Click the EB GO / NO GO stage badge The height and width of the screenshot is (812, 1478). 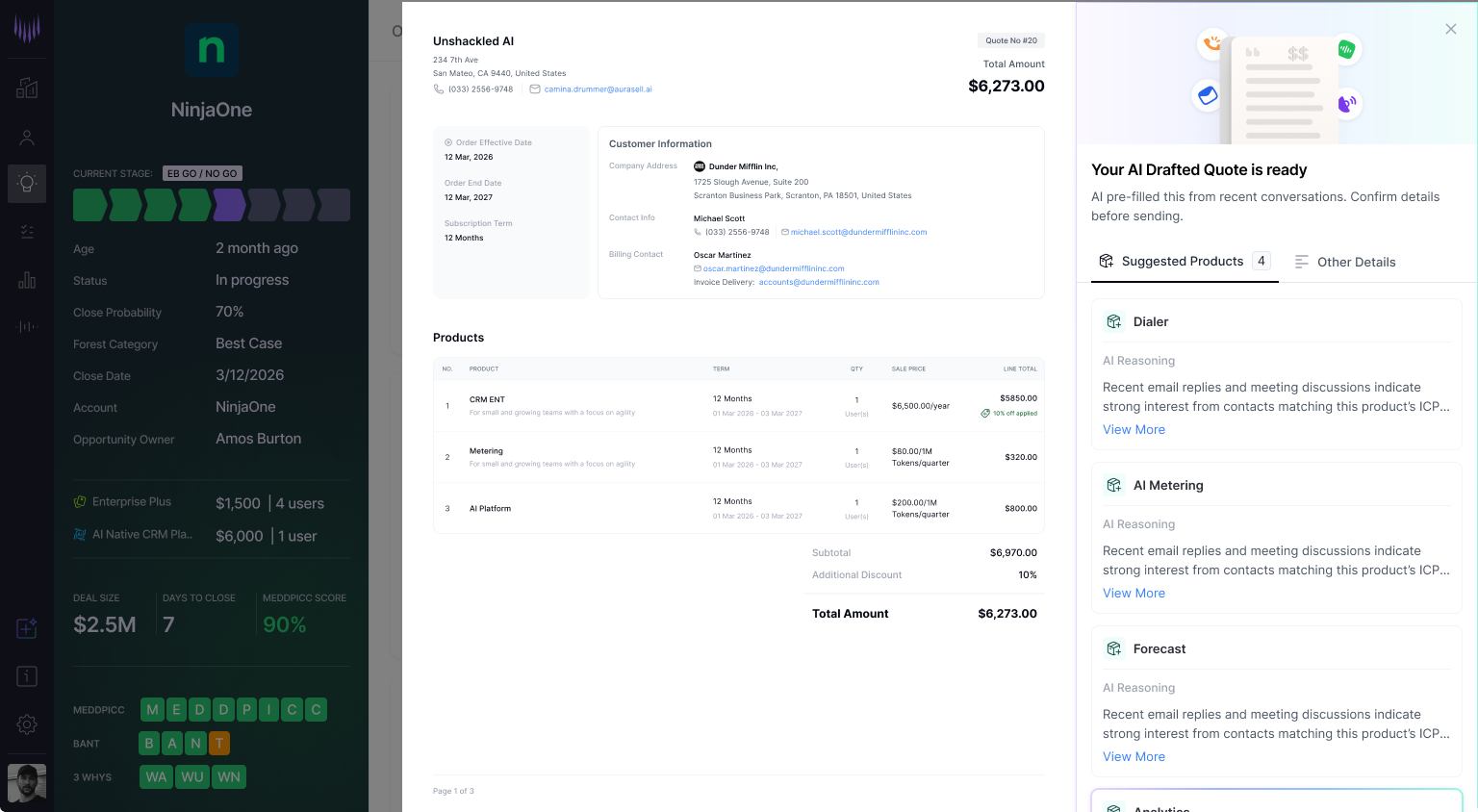tap(202, 173)
